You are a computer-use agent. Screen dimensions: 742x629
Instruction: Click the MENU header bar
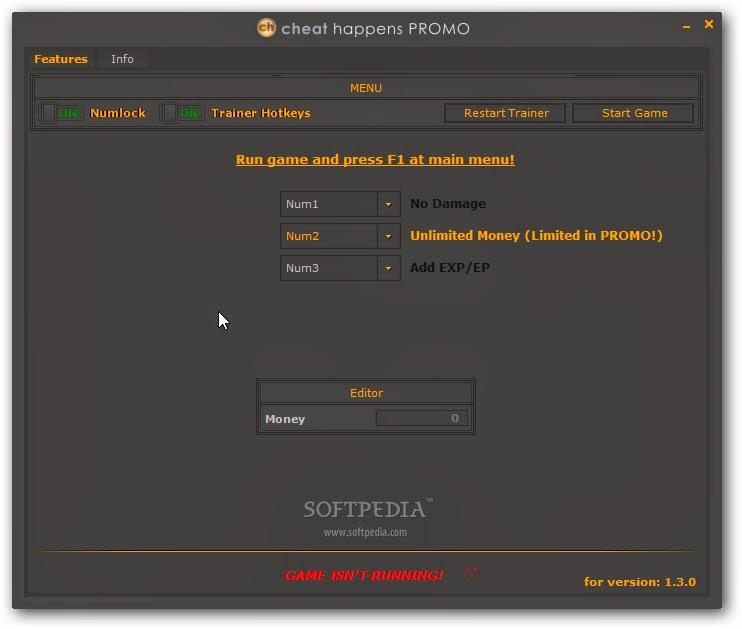366,89
